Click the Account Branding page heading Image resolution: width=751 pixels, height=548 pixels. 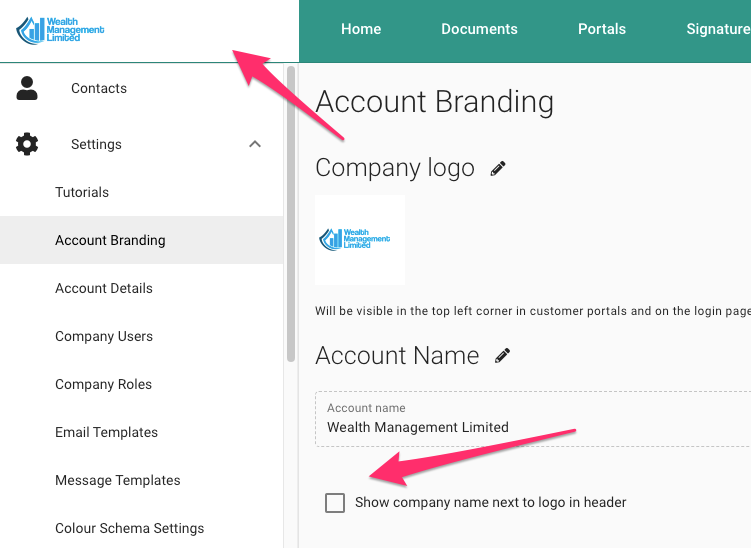point(434,102)
